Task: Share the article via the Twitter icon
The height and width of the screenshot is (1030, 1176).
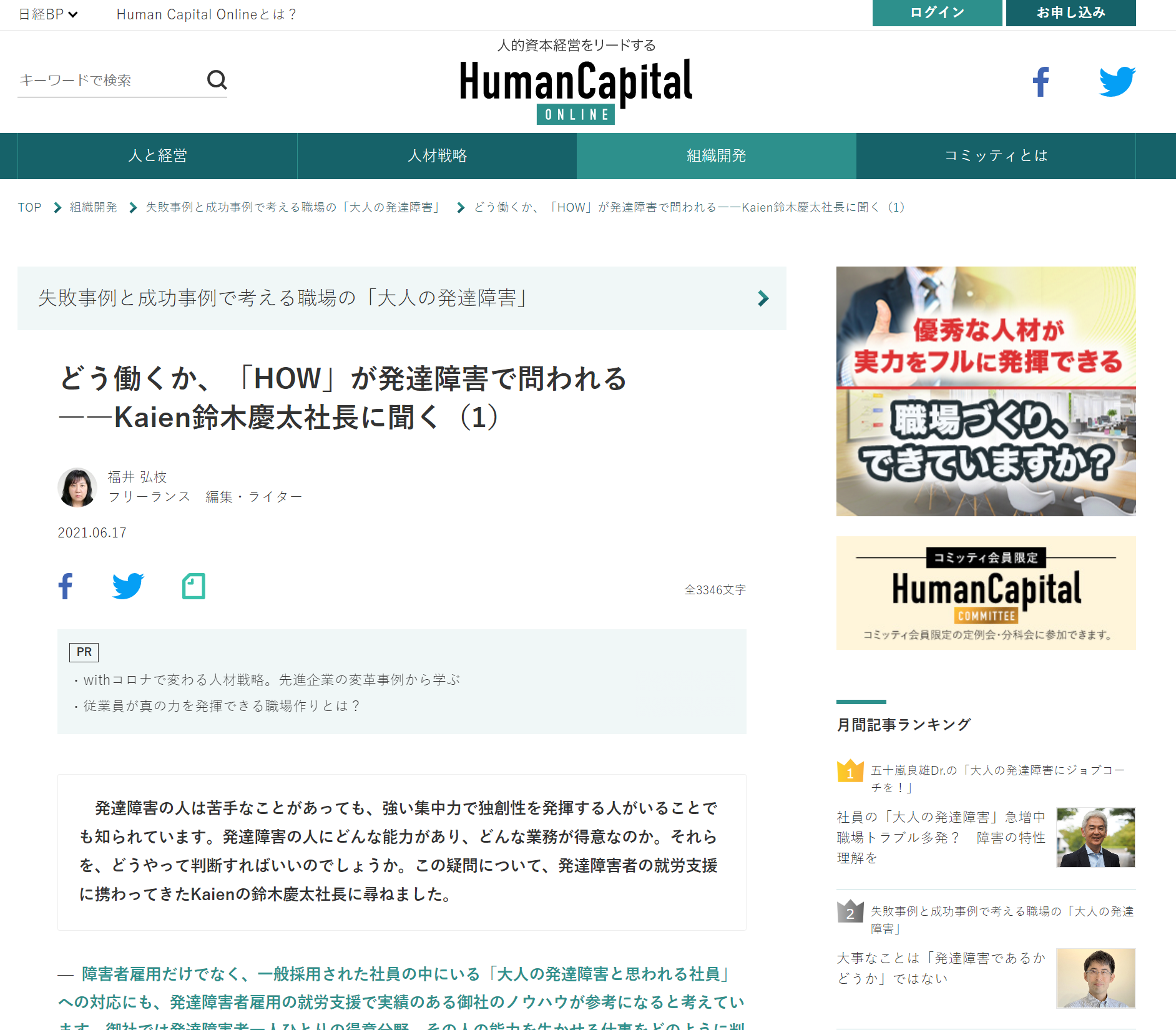Action: tap(128, 587)
